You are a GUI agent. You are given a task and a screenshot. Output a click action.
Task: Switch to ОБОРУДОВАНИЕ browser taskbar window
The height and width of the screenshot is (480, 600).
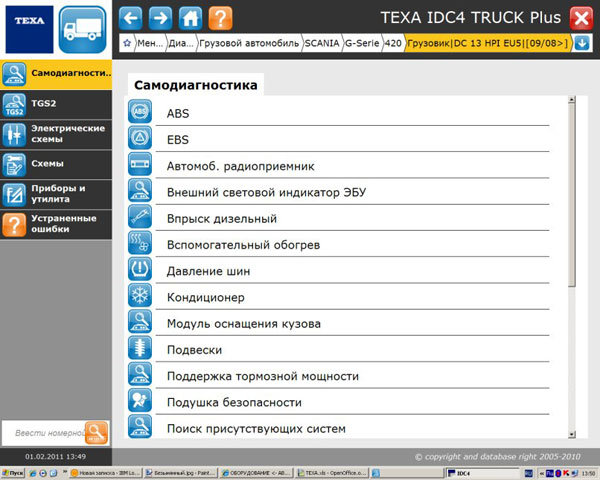[x=257, y=473]
